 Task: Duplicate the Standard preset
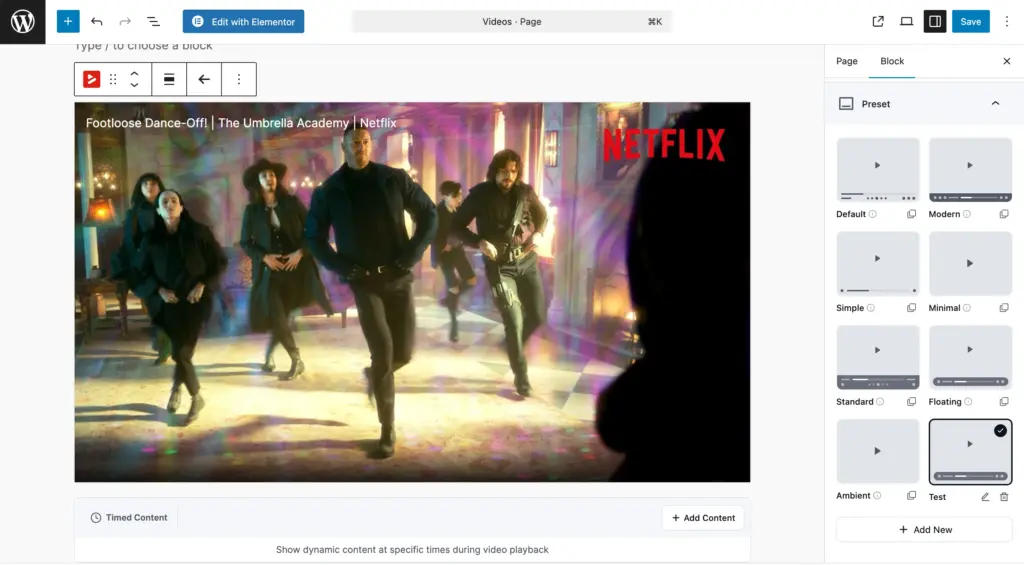[911, 402]
